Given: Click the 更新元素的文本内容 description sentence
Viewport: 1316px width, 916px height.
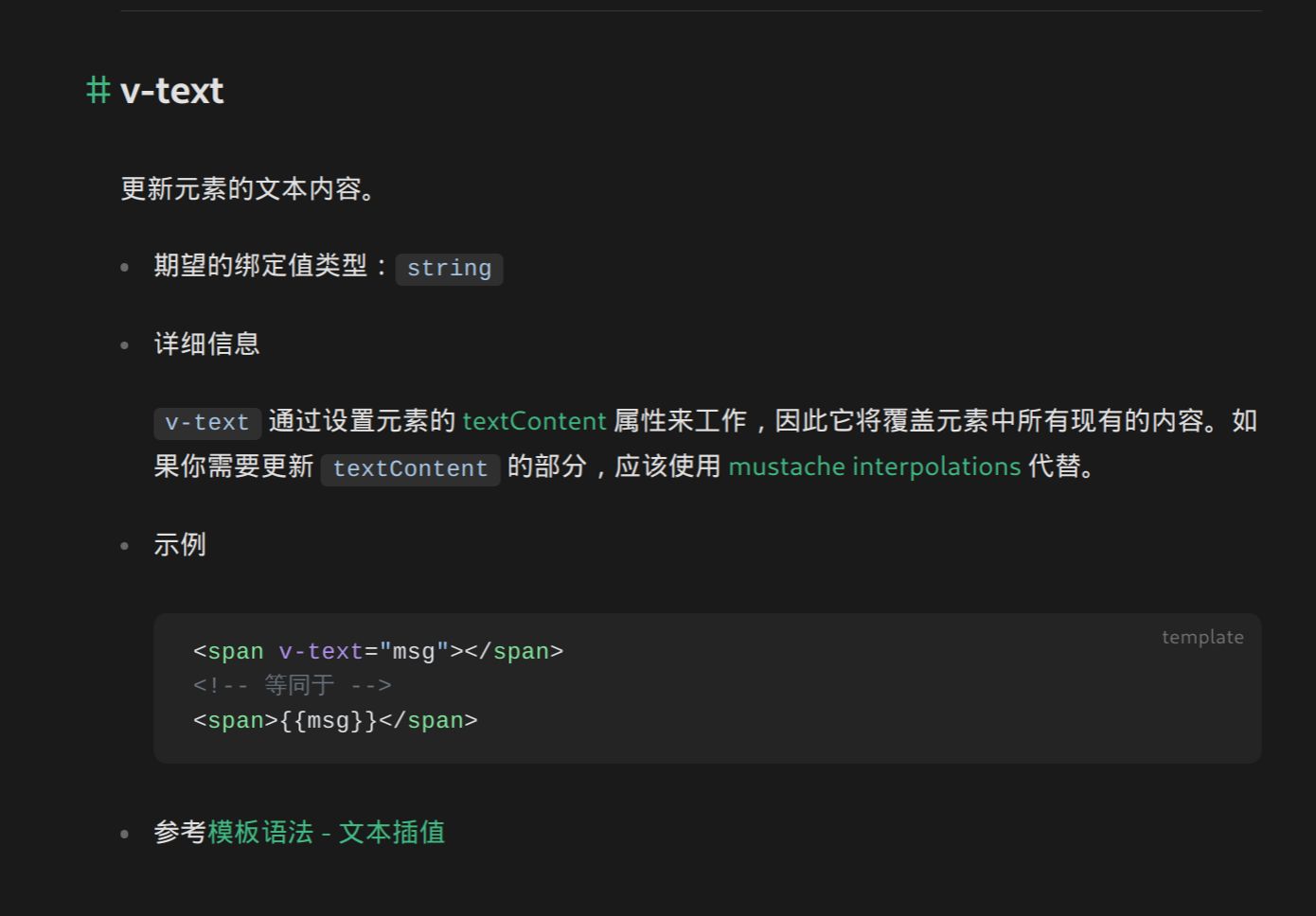Looking at the screenshot, I should click(248, 189).
